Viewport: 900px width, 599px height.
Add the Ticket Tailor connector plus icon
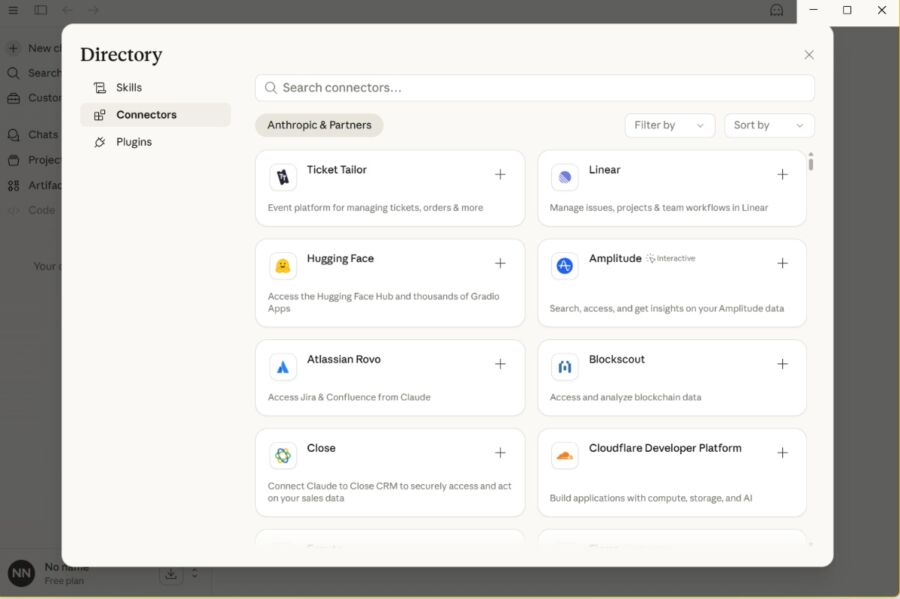click(500, 174)
